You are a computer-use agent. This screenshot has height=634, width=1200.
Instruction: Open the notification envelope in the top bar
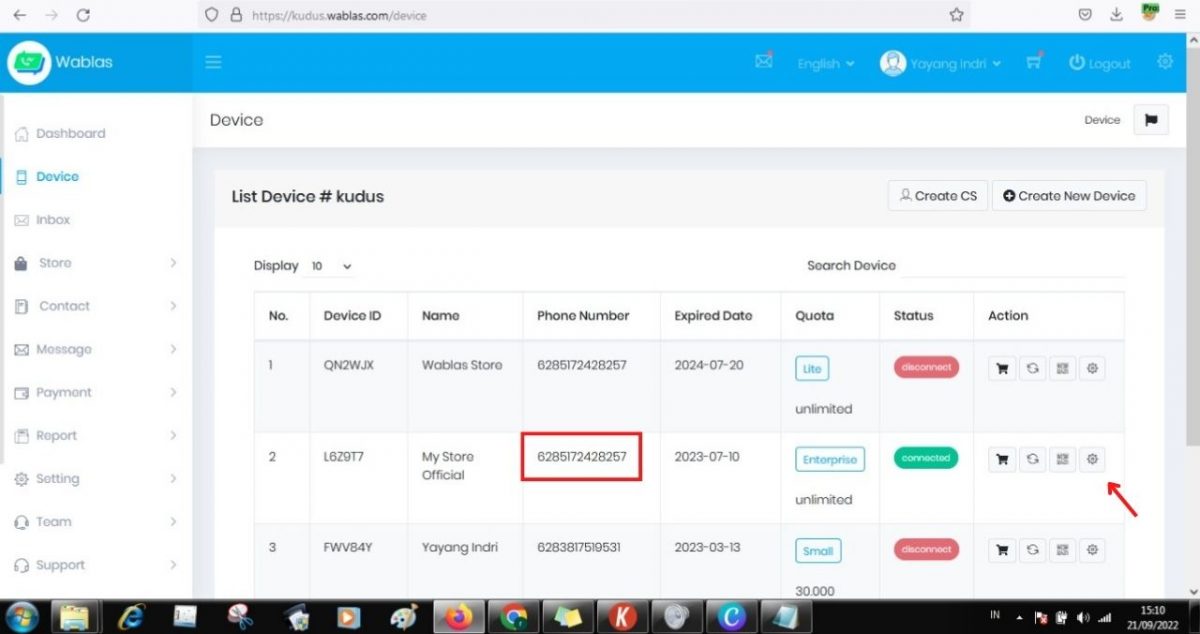[x=763, y=61]
